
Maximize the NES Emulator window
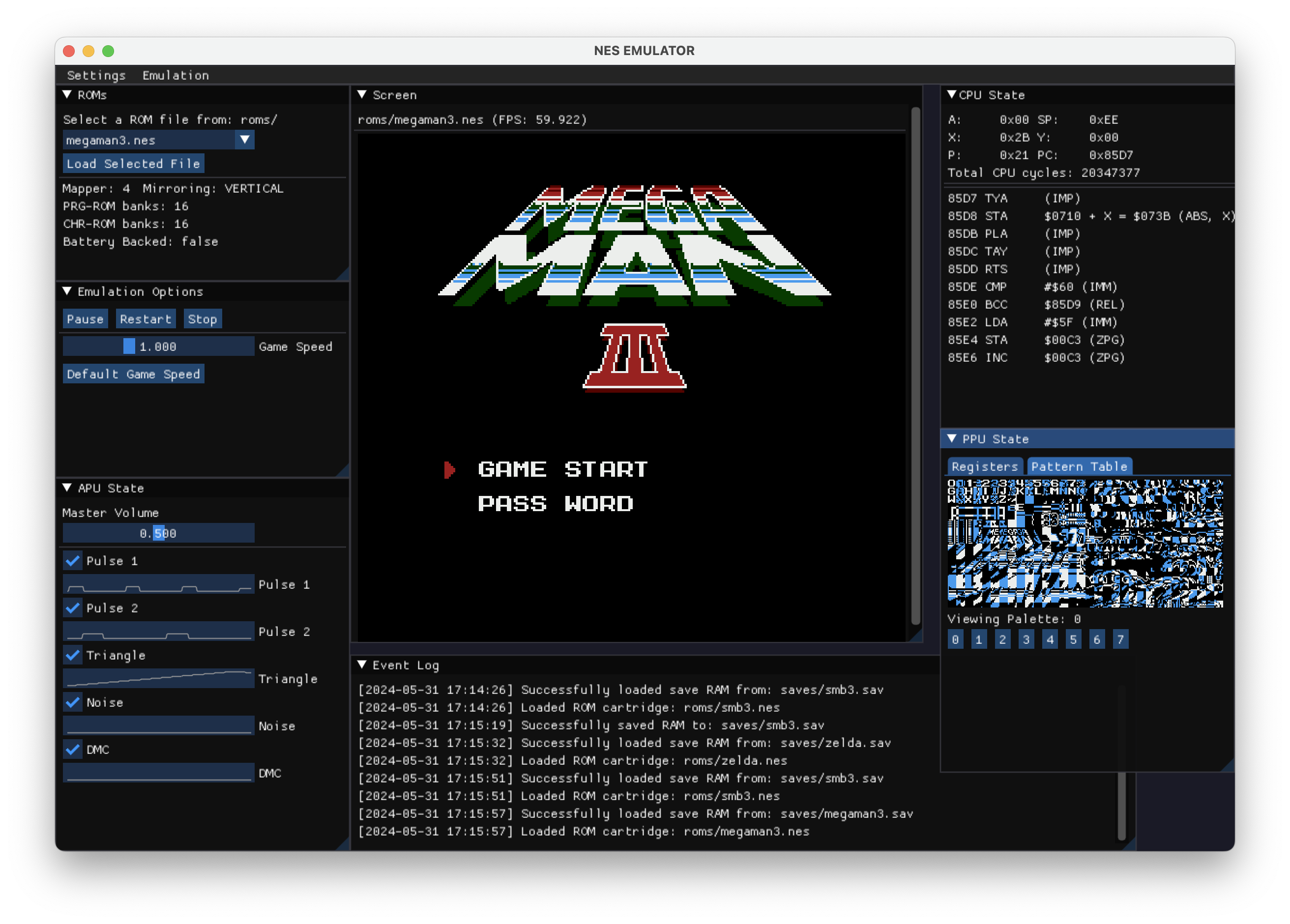pos(108,51)
